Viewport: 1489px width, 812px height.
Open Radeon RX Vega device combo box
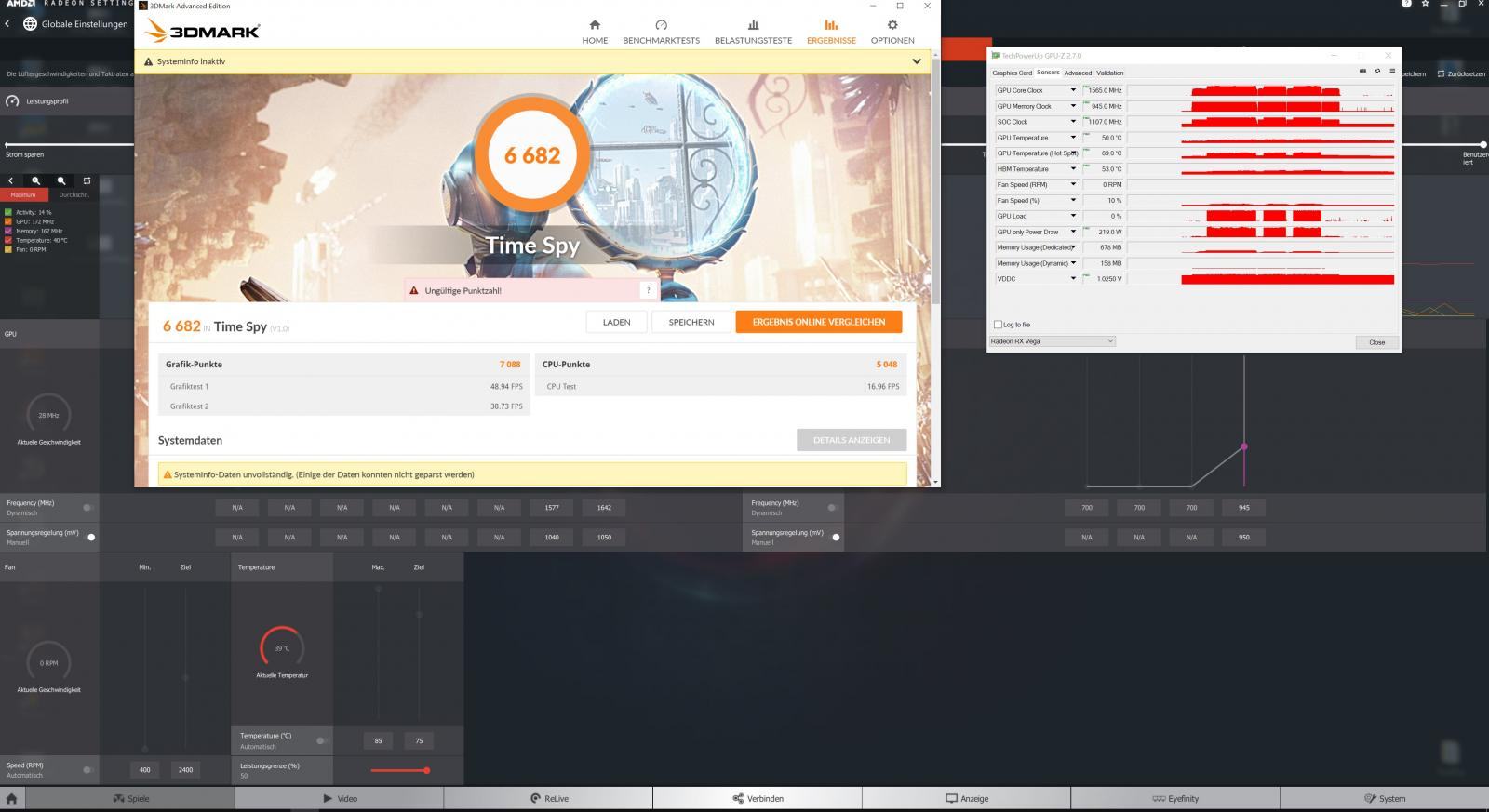click(x=1052, y=341)
